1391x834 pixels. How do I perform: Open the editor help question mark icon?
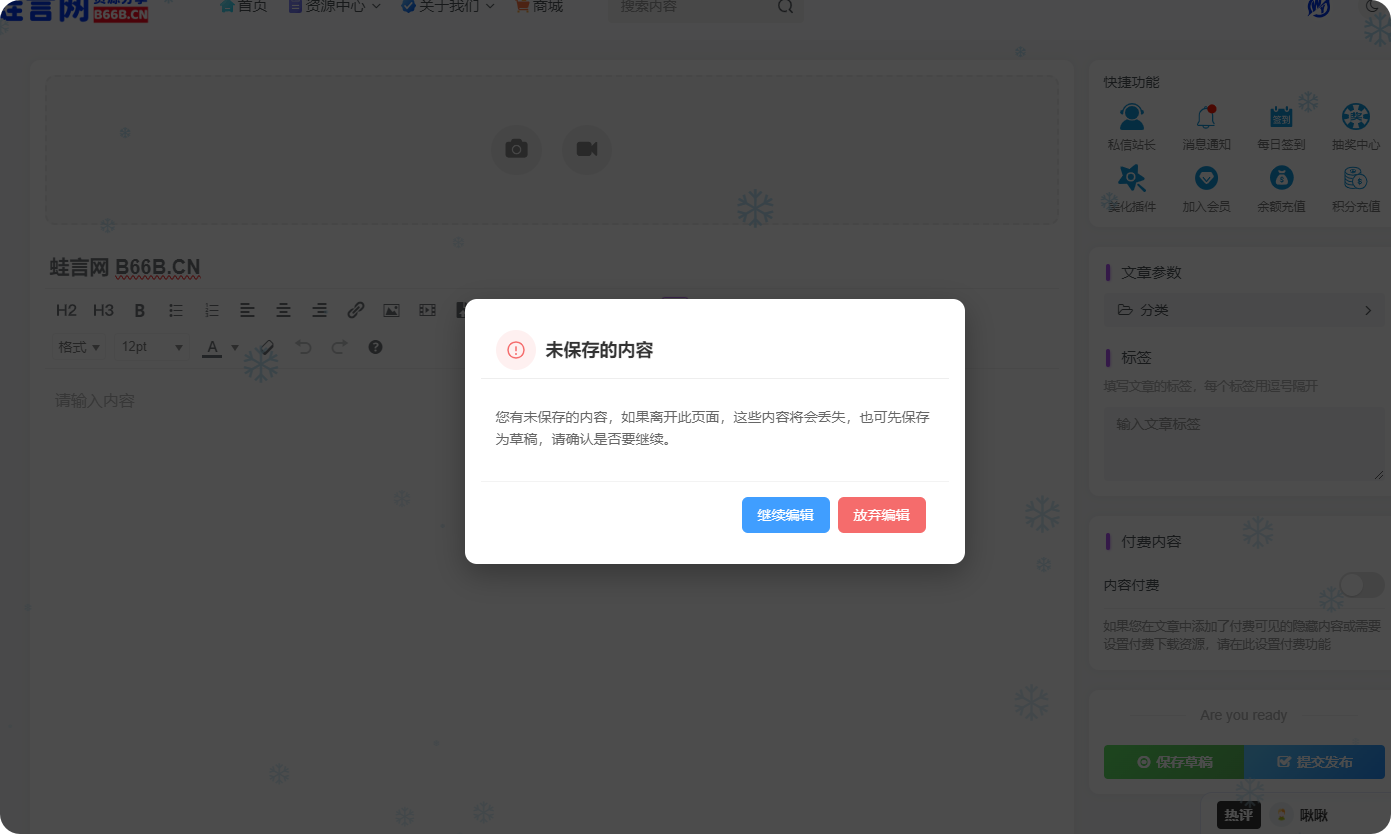[375, 347]
